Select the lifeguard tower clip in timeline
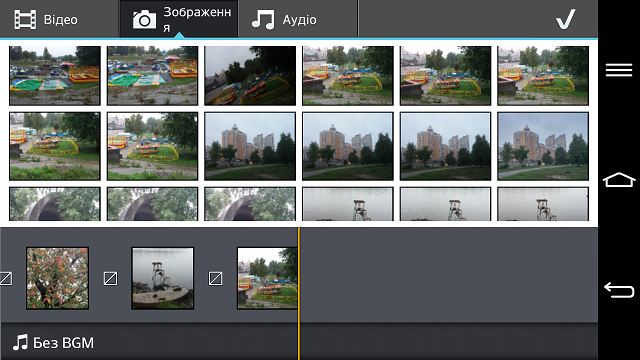The height and width of the screenshot is (360, 640). click(162, 278)
